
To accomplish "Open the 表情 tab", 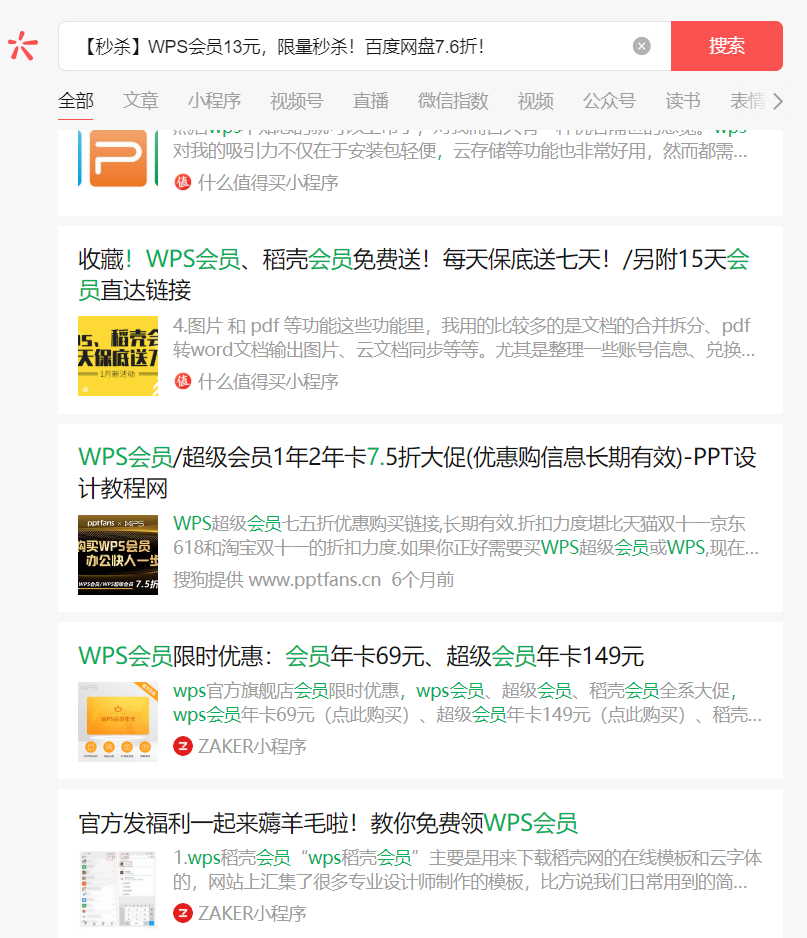I will [748, 100].
